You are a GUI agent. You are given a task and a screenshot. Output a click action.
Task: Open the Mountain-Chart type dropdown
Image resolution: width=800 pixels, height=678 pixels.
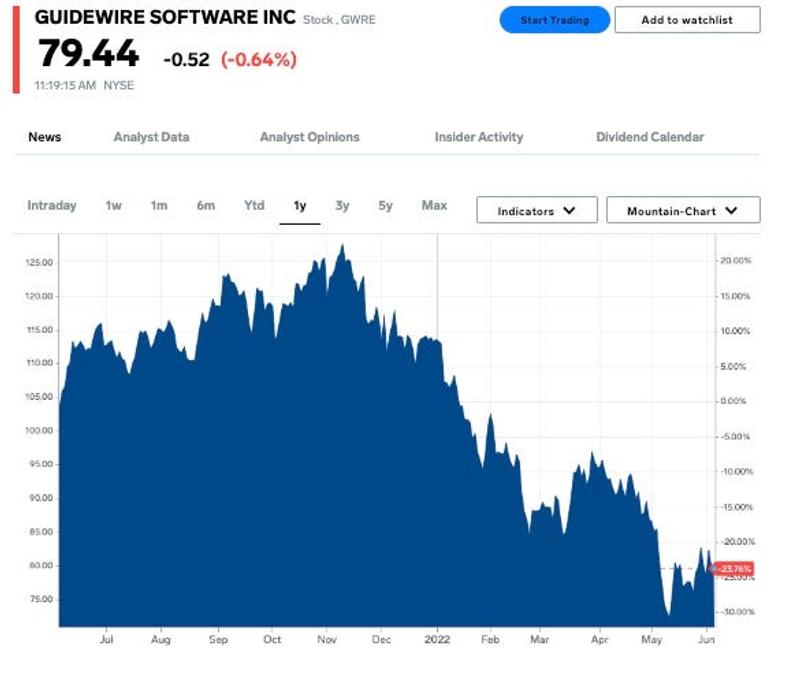pos(683,211)
